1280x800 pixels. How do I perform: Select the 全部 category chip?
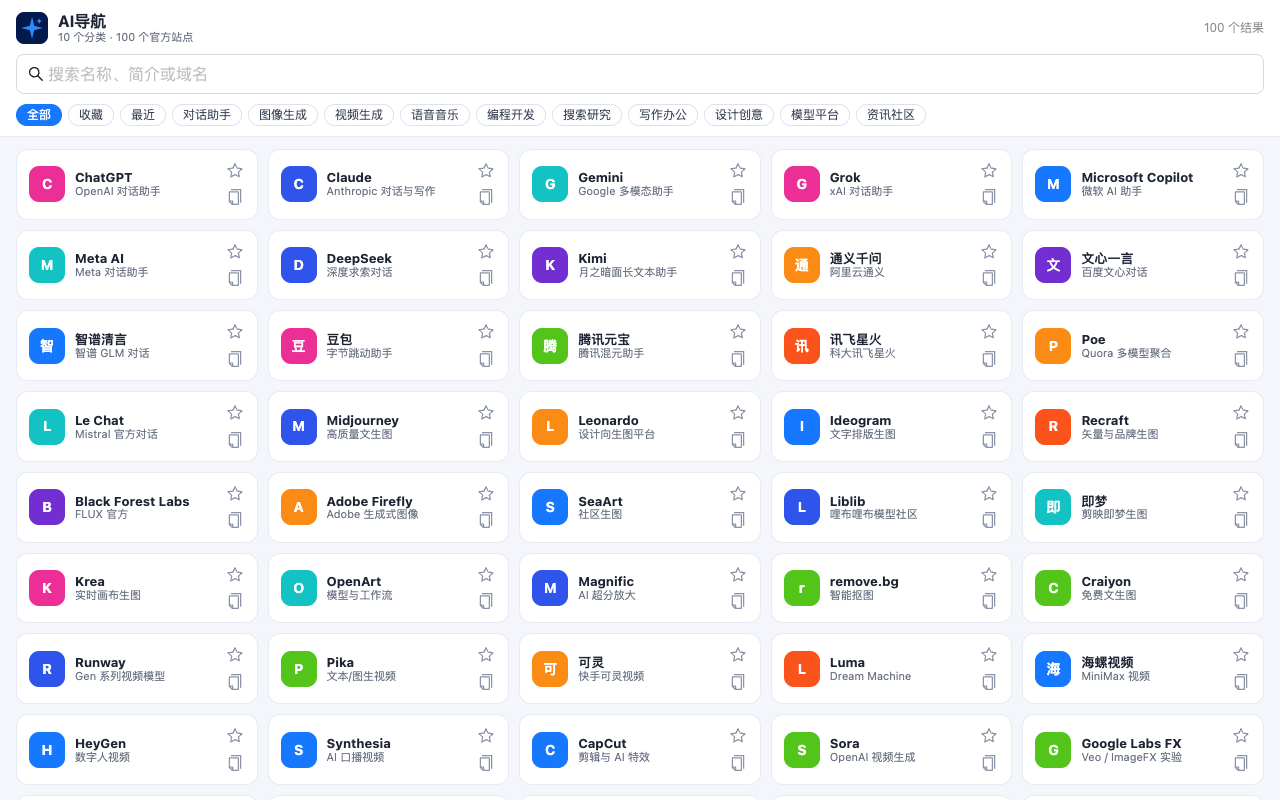pyautogui.click(x=39, y=115)
